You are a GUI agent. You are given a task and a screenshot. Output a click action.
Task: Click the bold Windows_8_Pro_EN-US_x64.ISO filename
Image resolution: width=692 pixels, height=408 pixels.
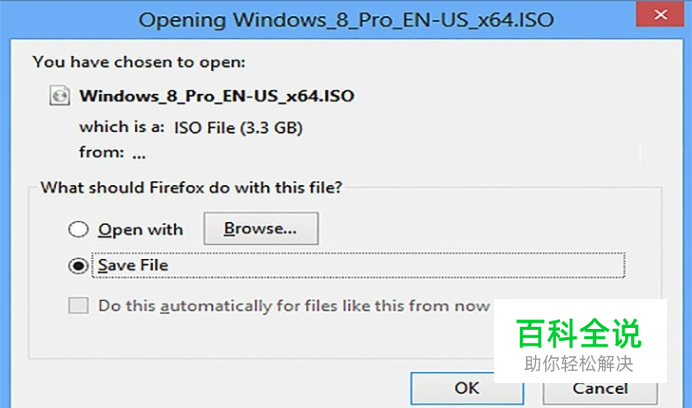pos(217,96)
